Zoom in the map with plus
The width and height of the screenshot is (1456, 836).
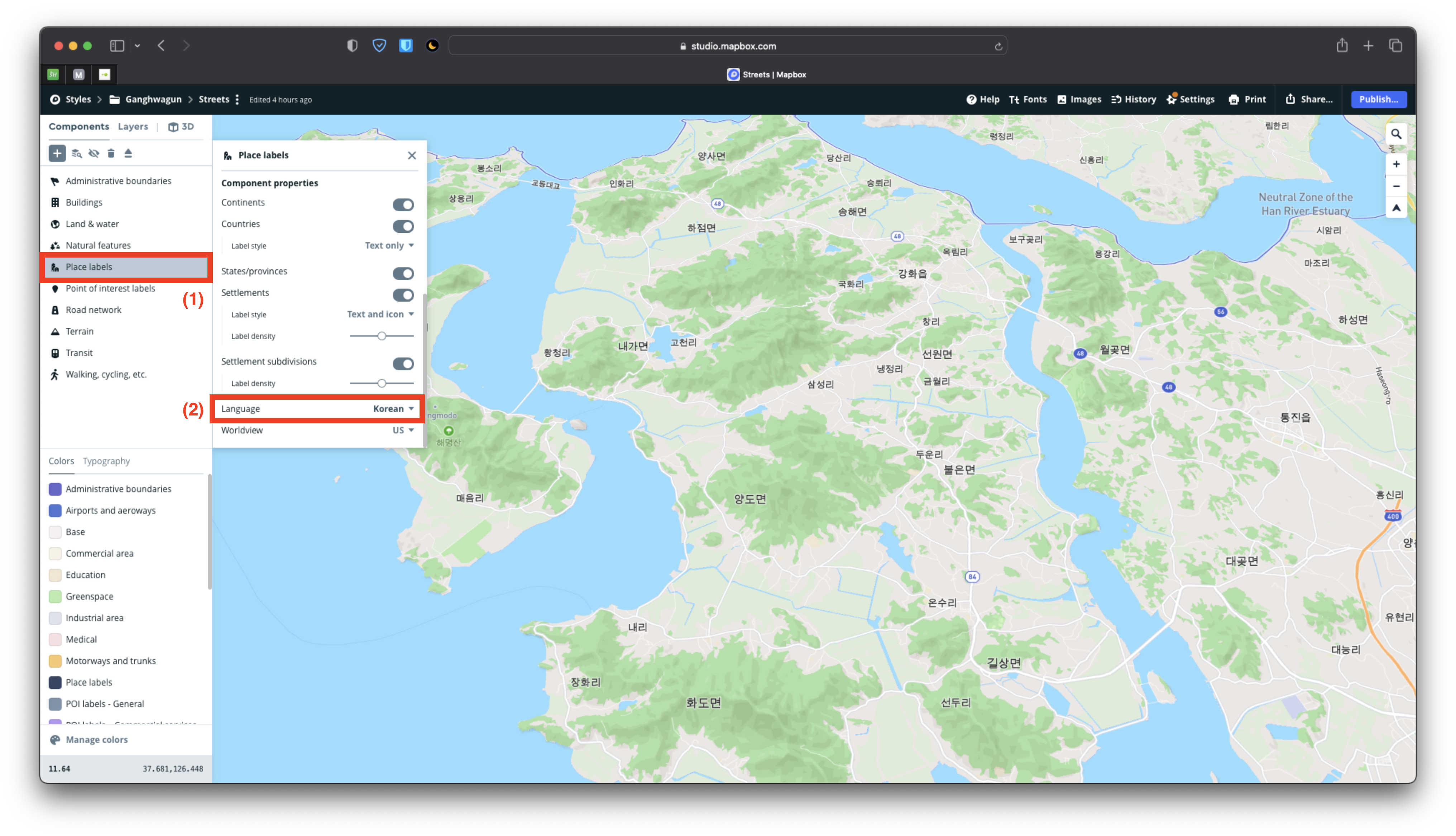[1396, 164]
